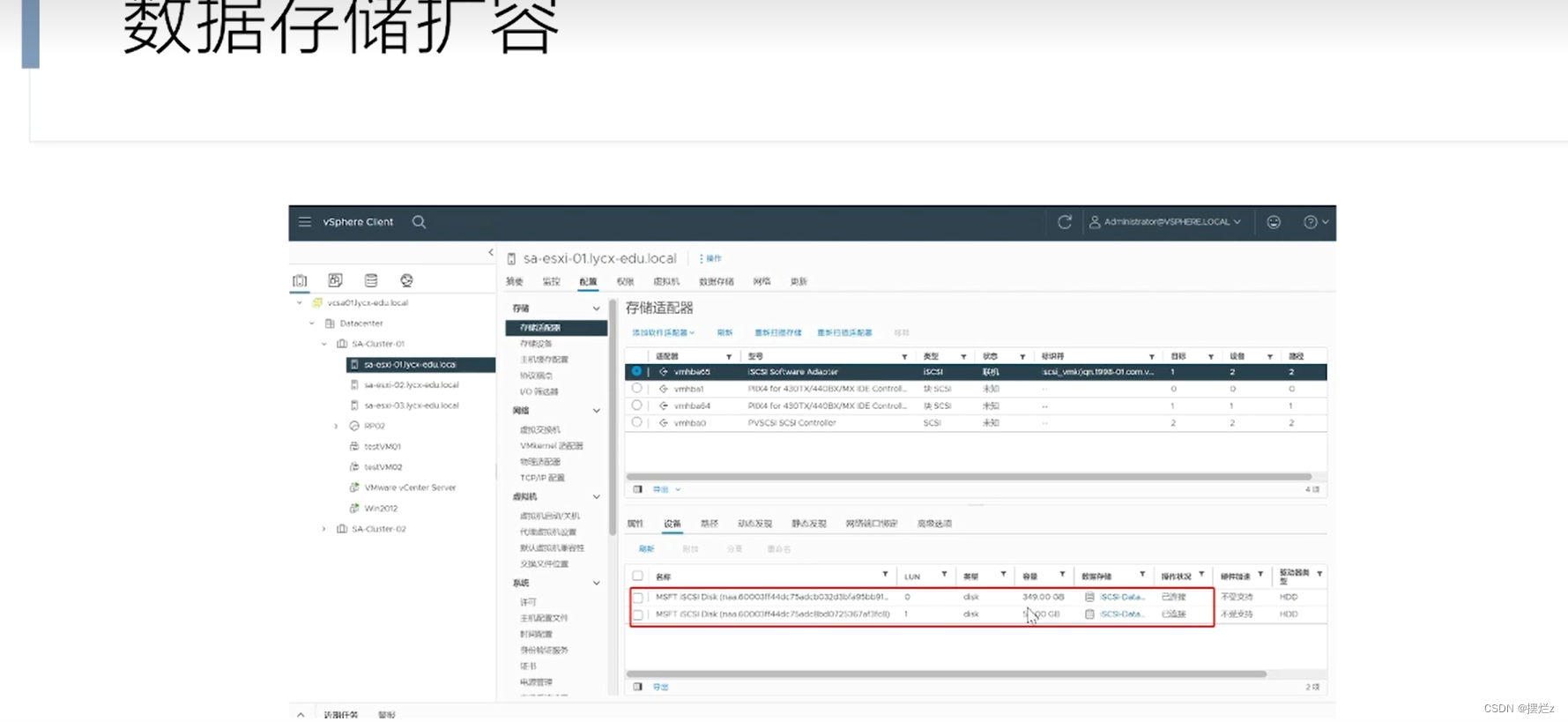The height and width of the screenshot is (722, 1568).
Task: Click the search magnifier icon
Action: (x=420, y=222)
